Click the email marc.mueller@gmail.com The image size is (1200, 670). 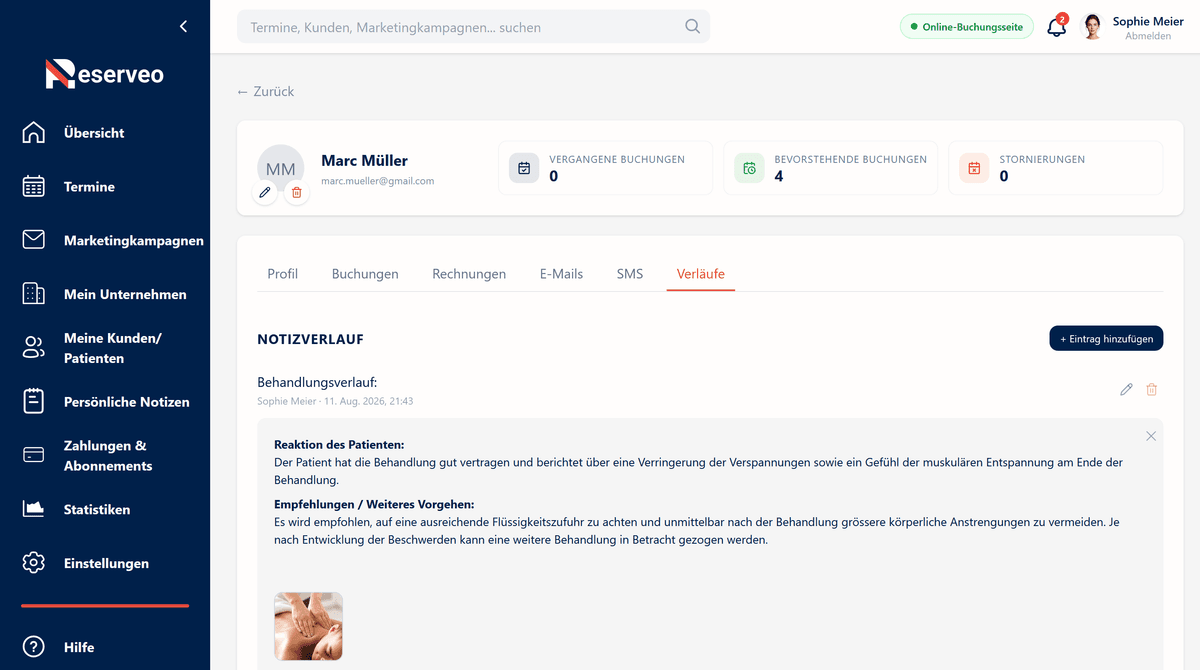tap(378, 181)
